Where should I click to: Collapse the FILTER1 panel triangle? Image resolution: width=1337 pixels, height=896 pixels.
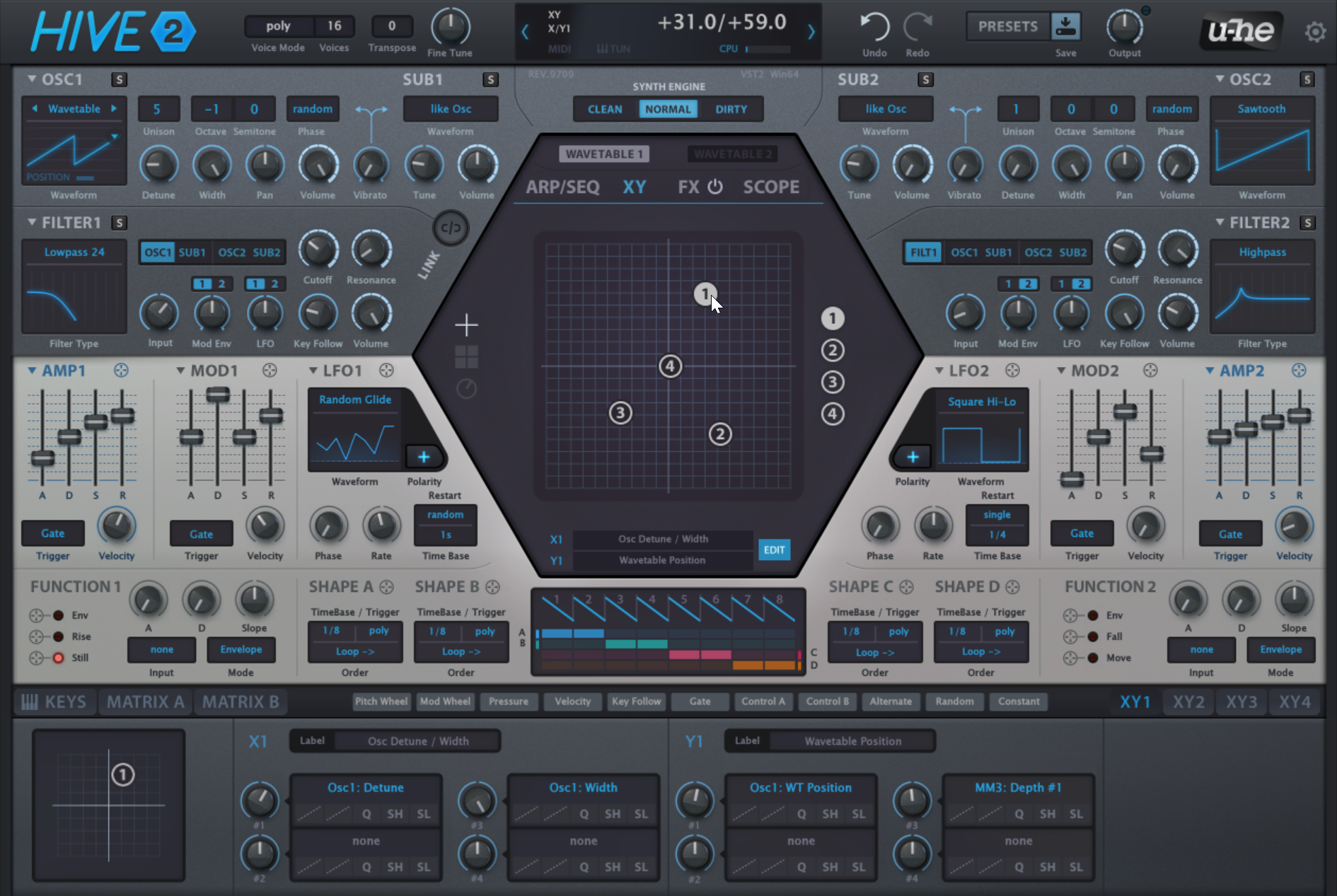32,222
